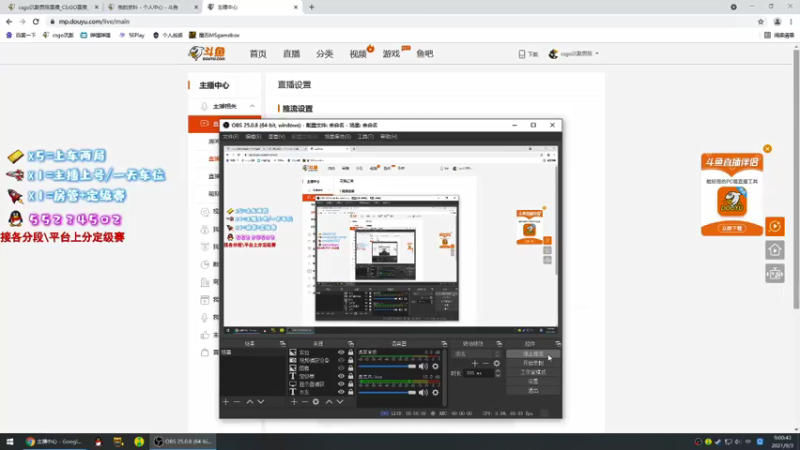Close the 斗鱼直播伴侣 floating ad
800x450 pixels.
(x=767, y=148)
